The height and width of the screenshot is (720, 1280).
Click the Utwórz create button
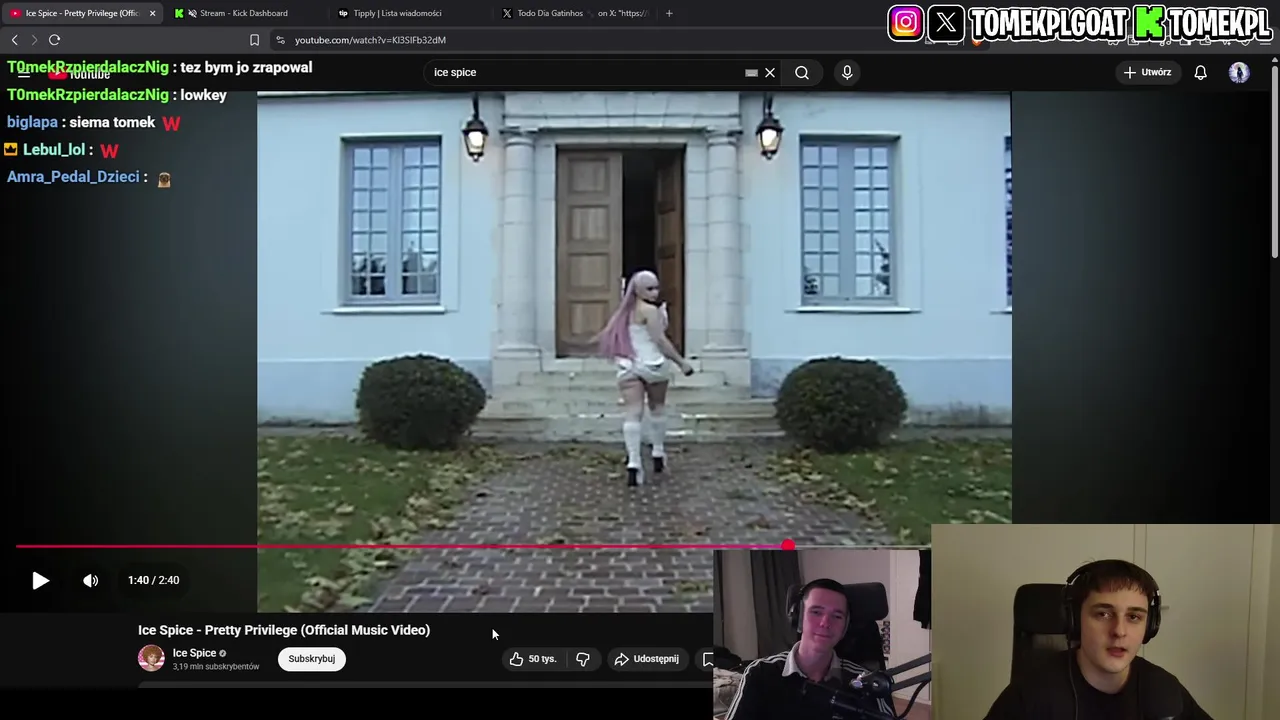[x=1147, y=72]
